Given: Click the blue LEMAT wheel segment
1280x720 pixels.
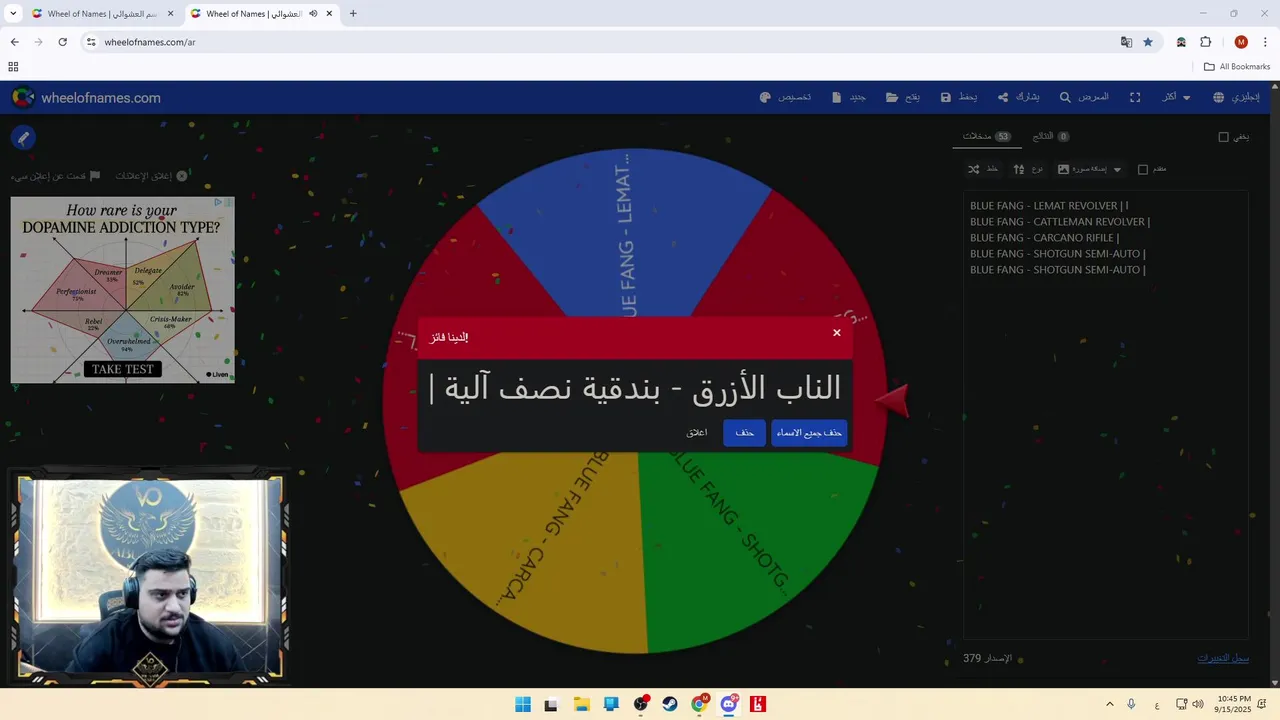Looking at the screenshot, I should (628, 230).
